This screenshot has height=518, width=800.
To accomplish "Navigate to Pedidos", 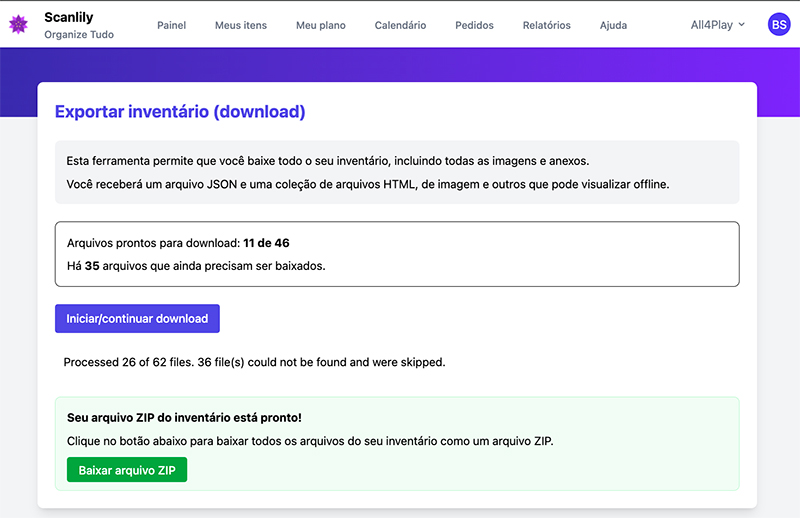I will (x=474, y=25).
